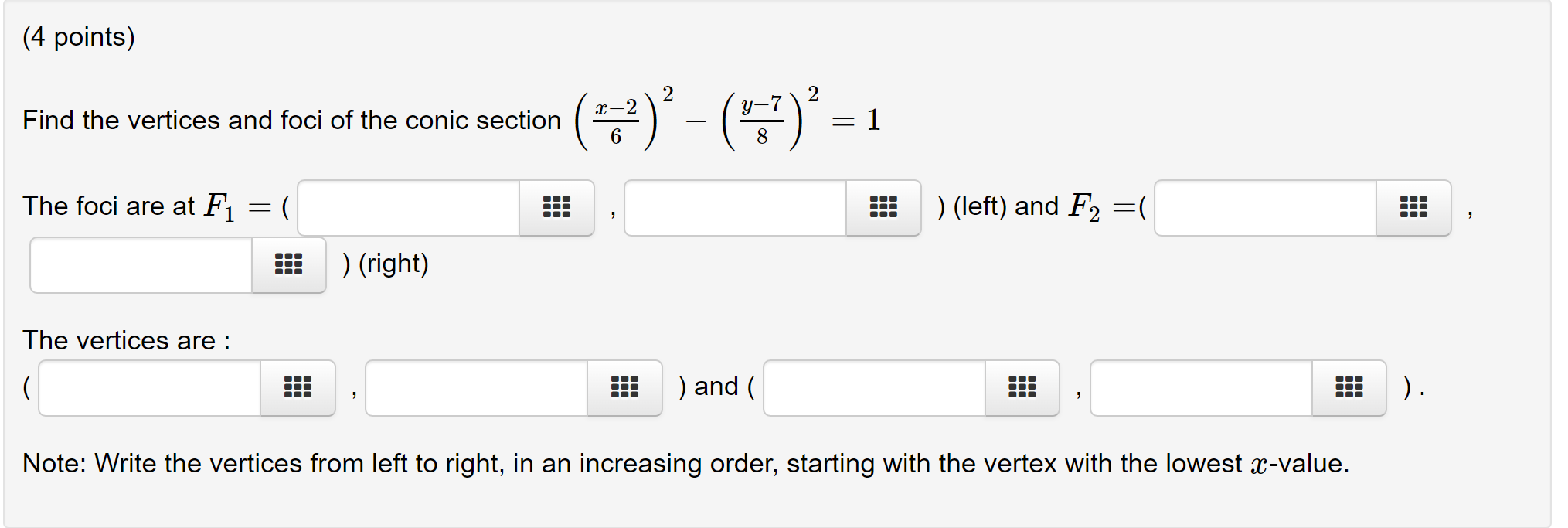This screenshot has height=528, width=1568.
Task: Click the conic section equation
Action: 726,116
